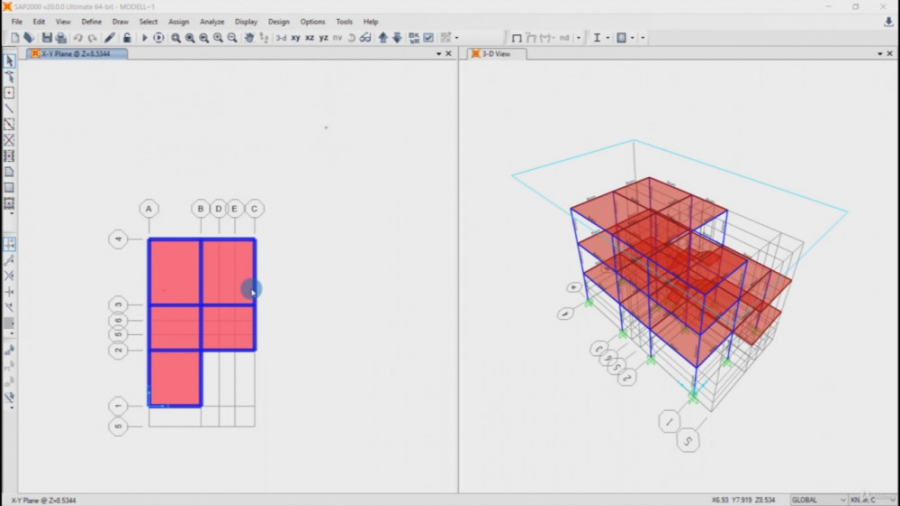Open the Analyze menu

(212, 22)
